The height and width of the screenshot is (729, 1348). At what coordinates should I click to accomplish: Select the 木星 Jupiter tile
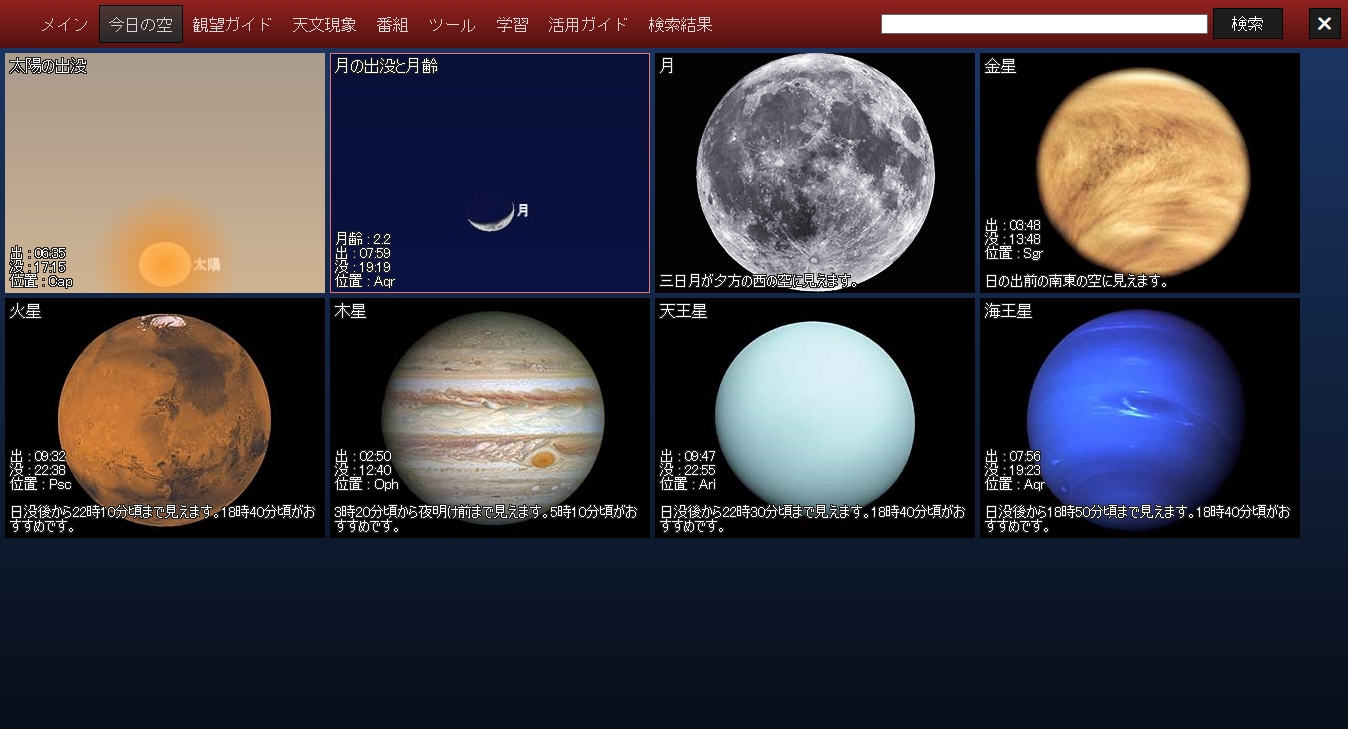(490, 418)
